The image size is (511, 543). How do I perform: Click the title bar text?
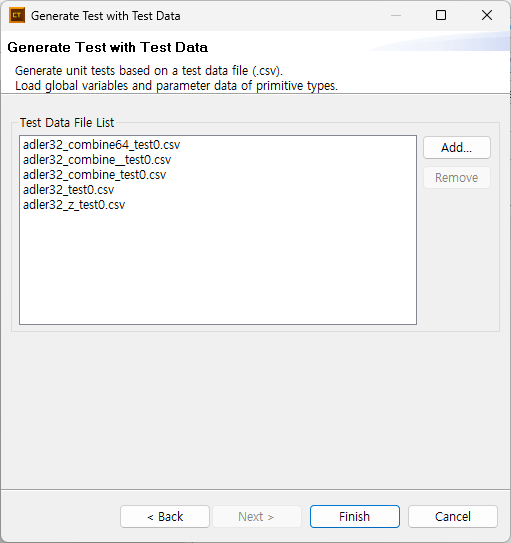[x=106, y=16]
